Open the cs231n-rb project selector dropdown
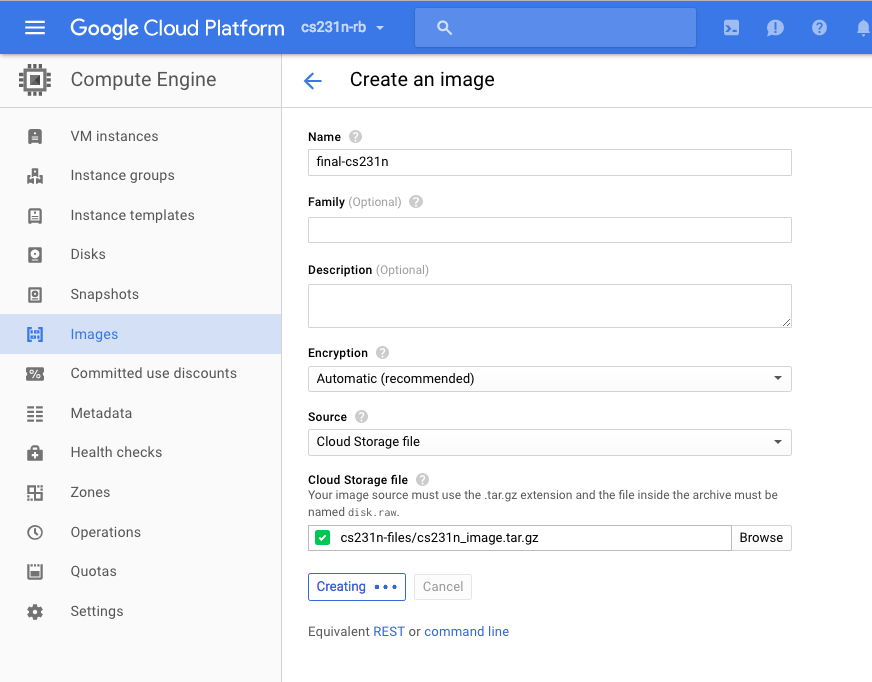The width and height of the screenshot is (872, 682). 343,28
